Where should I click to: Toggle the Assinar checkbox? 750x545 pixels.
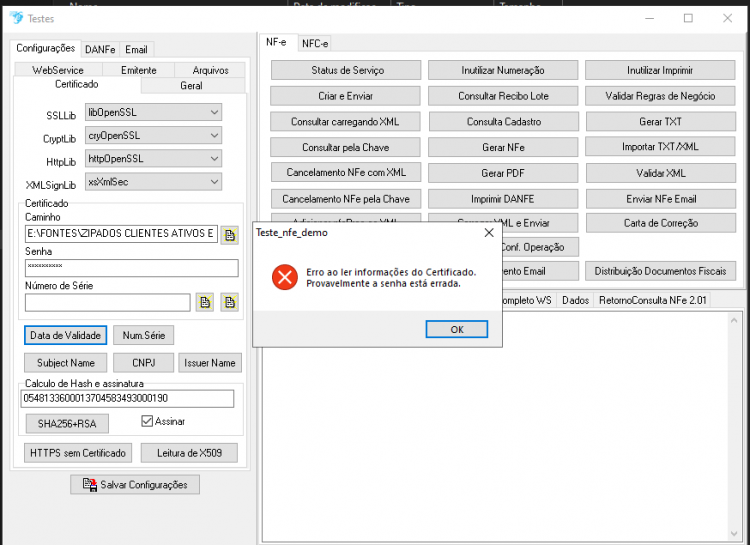click(147, 421)
